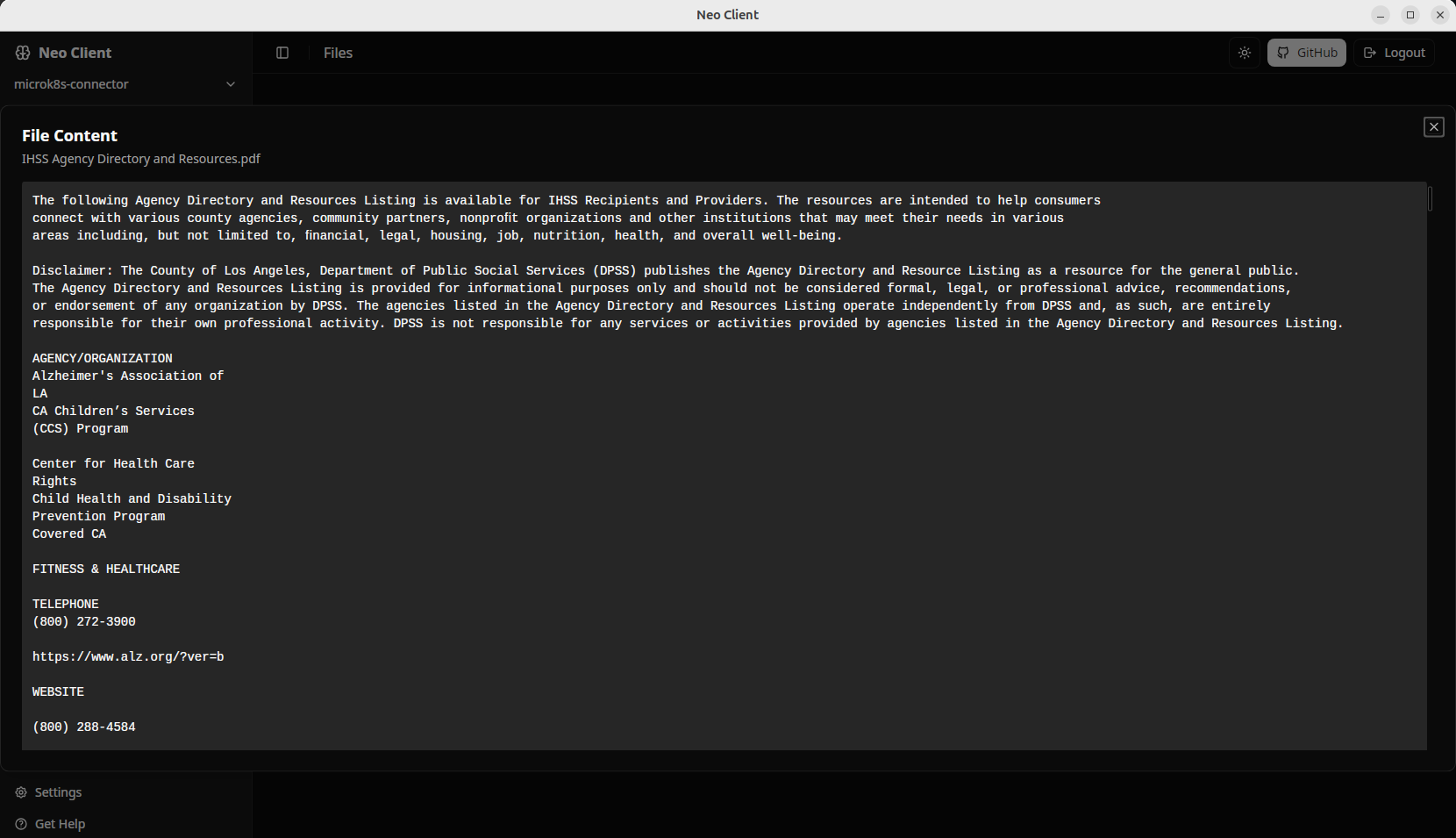Select the Neo Client sidebar header

[x=75, y=53]
